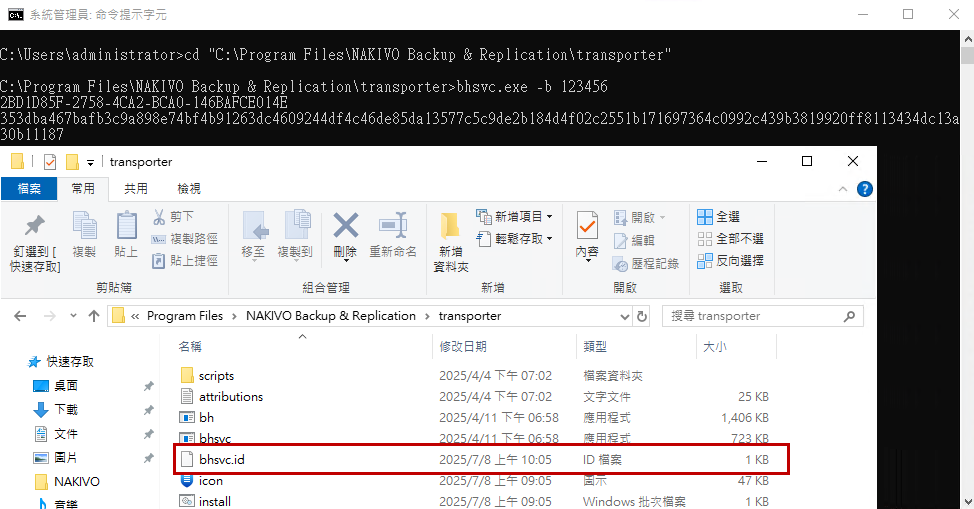The width and height of the screenshot is (974, 509).
Task: Choose 複製路徑 copy path
Action: point(184,239)
